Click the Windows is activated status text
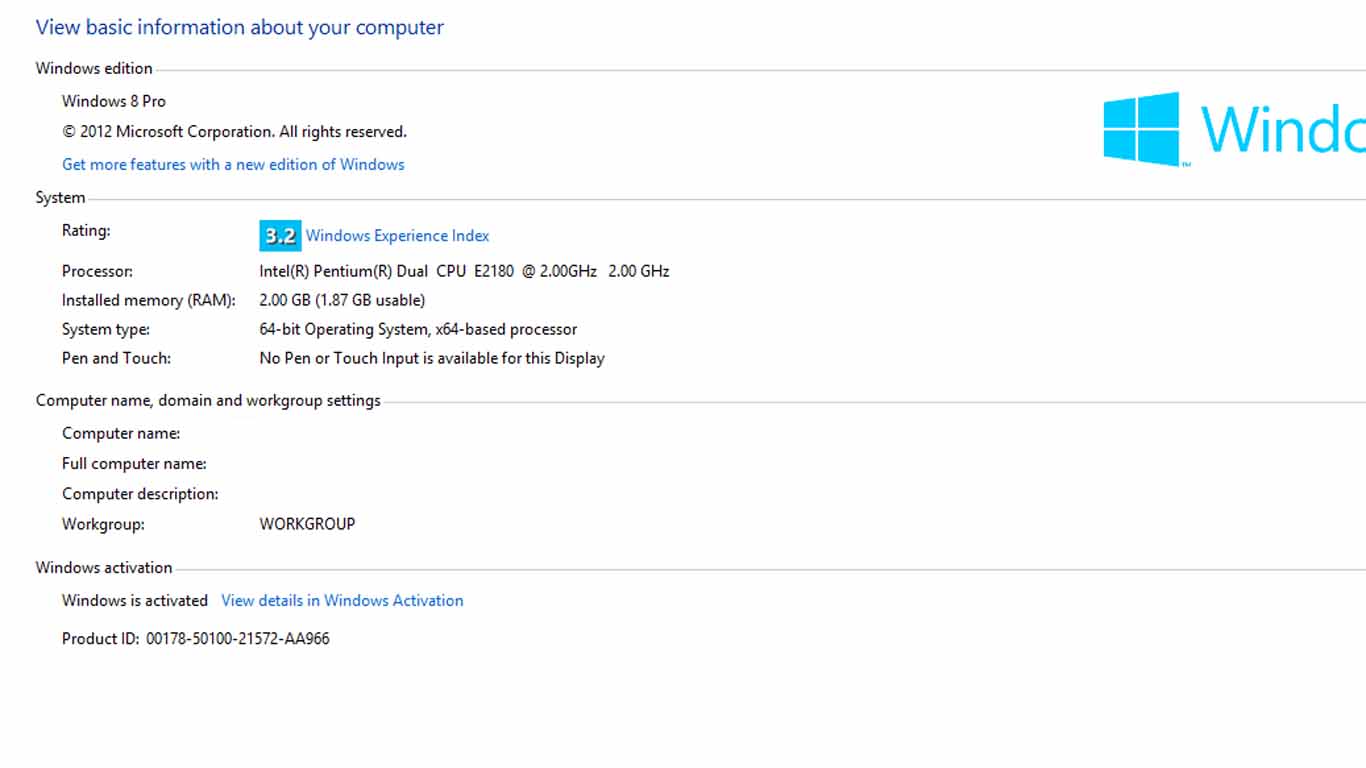The width and height of the screenshot is (1366, 768). point(135,601)
